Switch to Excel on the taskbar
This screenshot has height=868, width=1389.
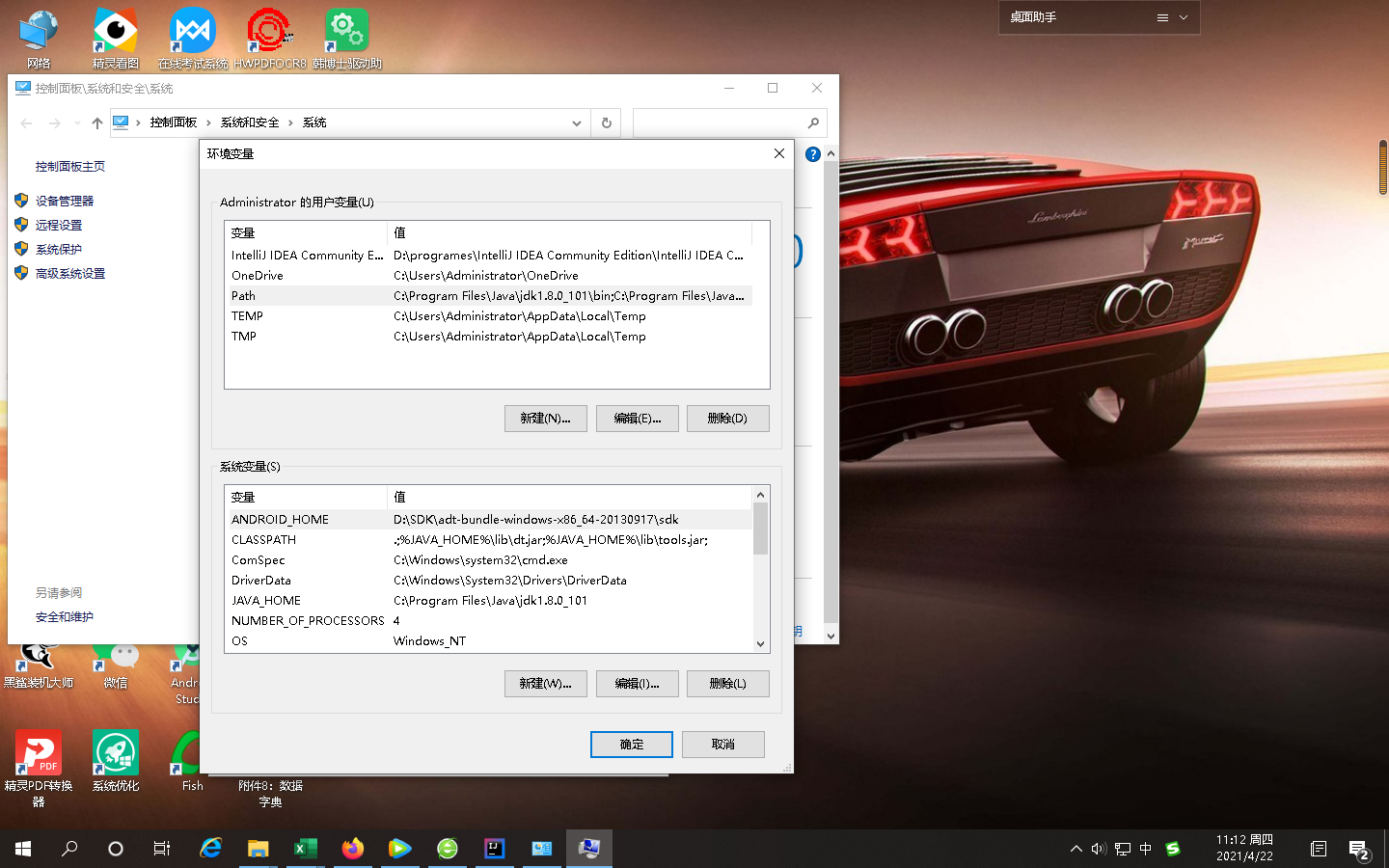(x=305, y=849)
